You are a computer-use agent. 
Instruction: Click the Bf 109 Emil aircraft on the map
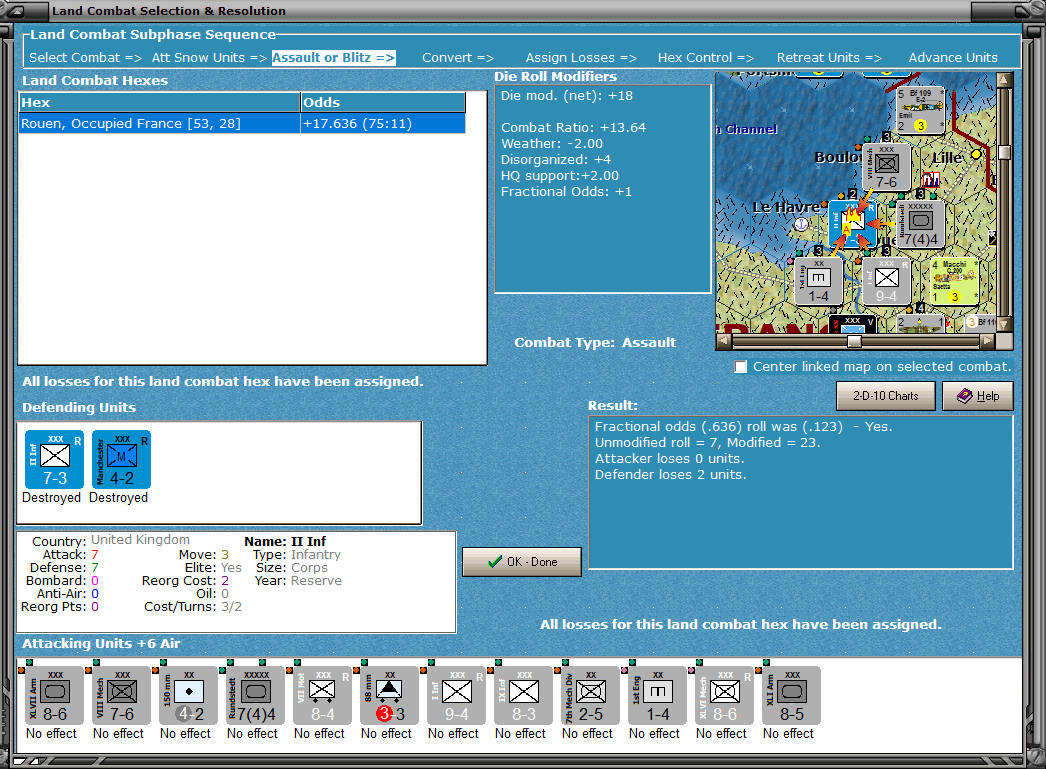920,110
